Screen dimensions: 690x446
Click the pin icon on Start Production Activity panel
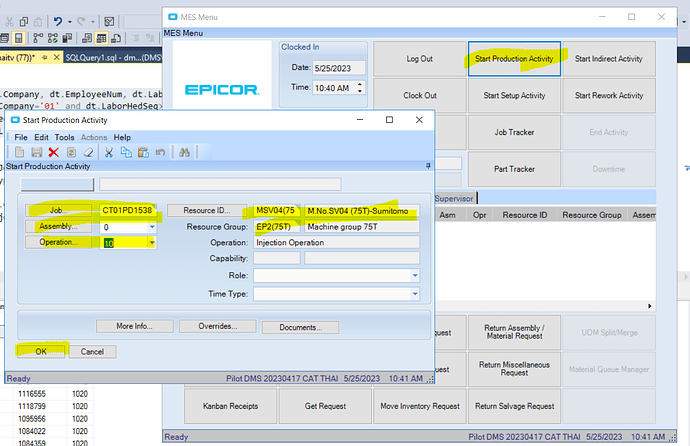click(428, 166)
